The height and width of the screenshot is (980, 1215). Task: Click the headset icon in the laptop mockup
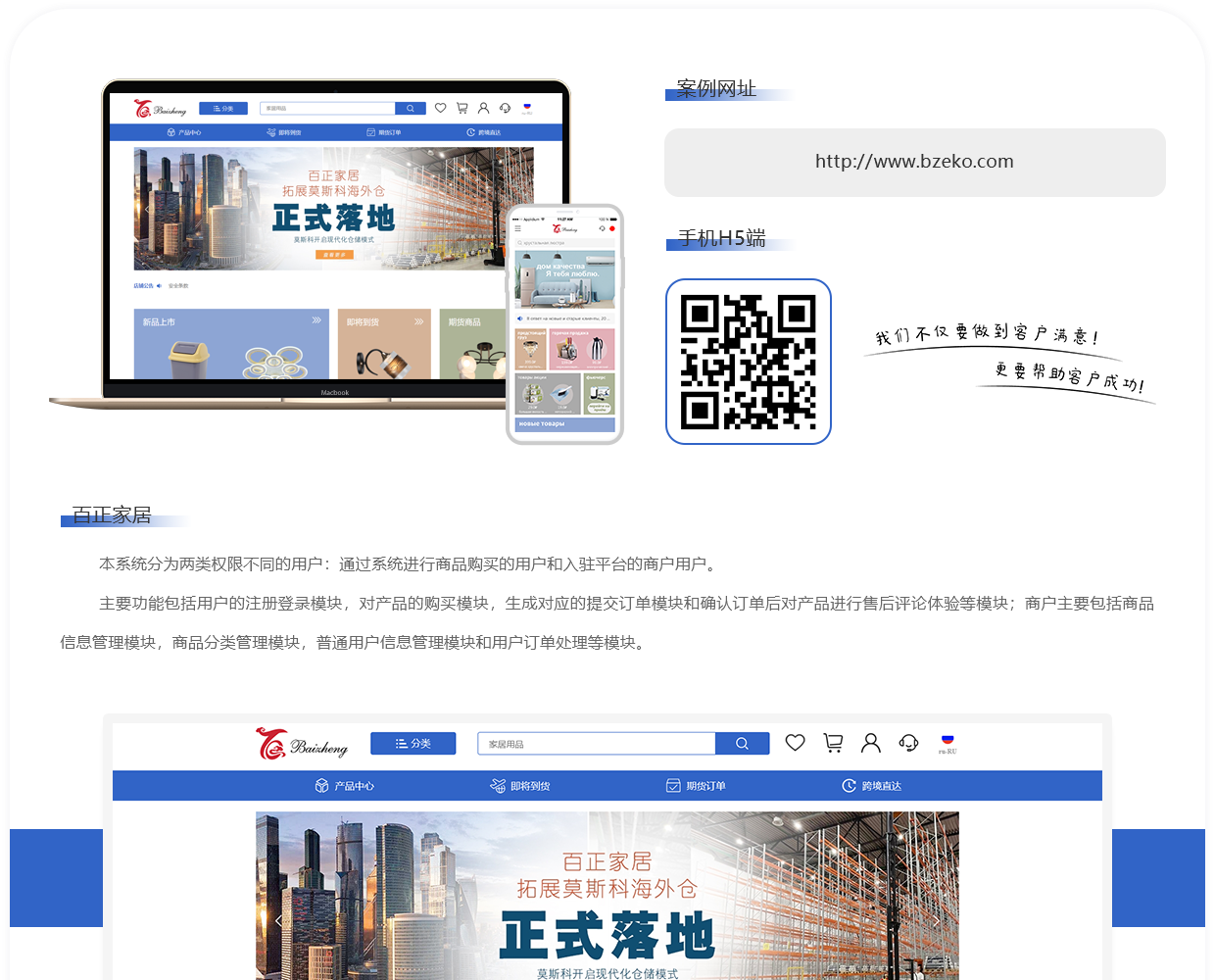pos(505,108)
